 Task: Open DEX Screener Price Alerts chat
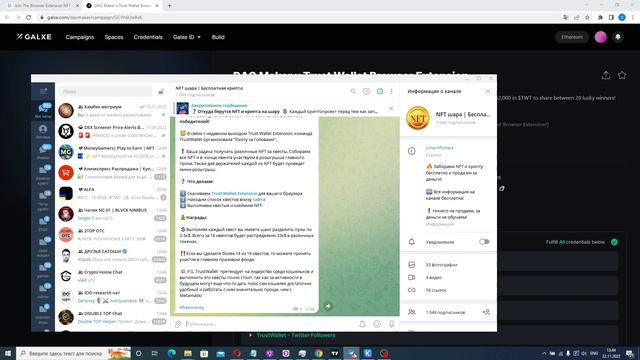tap(112, 131)
